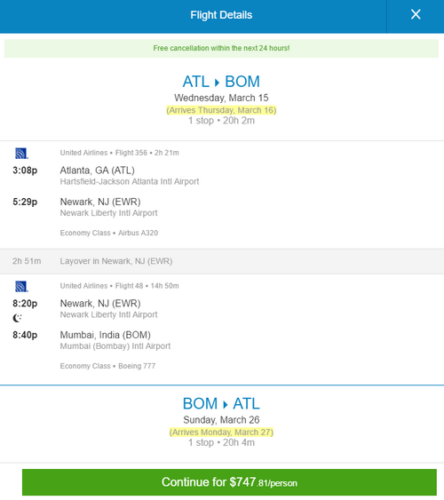Click the Layover in Newark row
The image size is (444, 500).
click(222, 261)
